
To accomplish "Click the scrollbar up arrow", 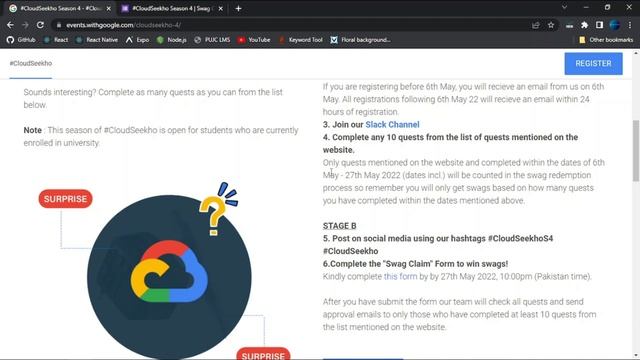I will [x=636, y=53].
